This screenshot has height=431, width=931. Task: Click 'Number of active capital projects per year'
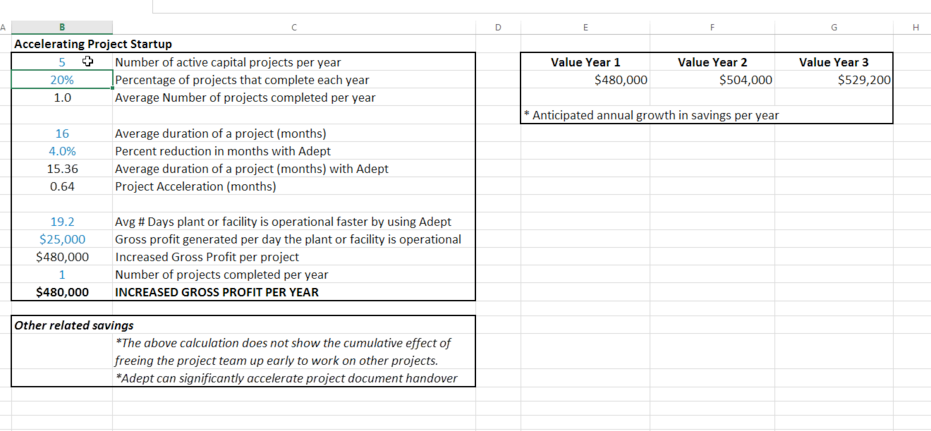228,62
